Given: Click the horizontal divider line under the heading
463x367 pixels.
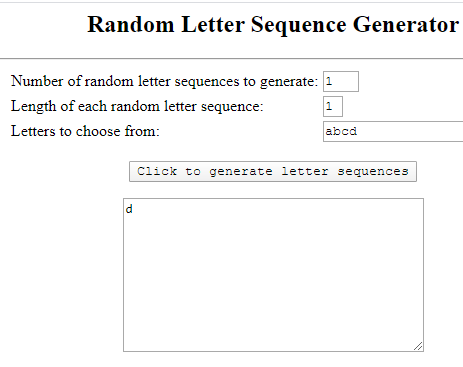Looking at the screenshot, I should [231, 59].
